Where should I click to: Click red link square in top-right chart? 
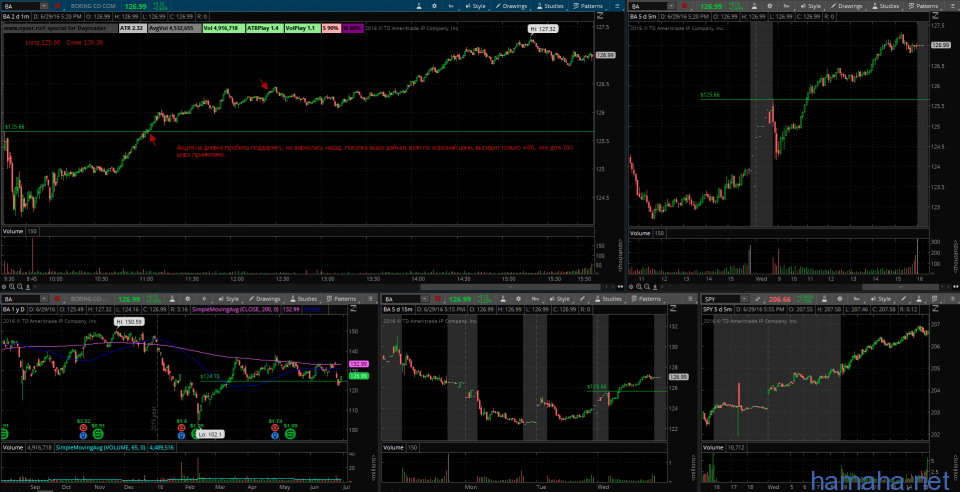[684, 6]
